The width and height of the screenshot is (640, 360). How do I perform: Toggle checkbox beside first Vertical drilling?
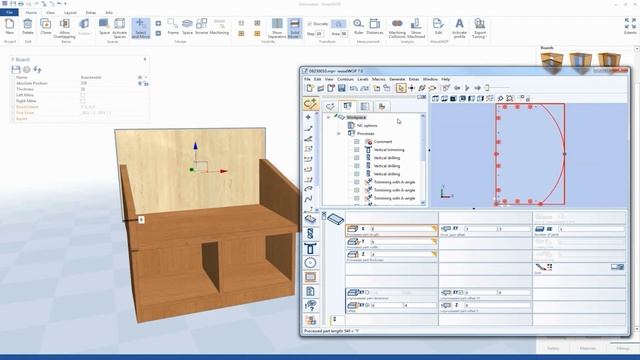coord(356,158)
